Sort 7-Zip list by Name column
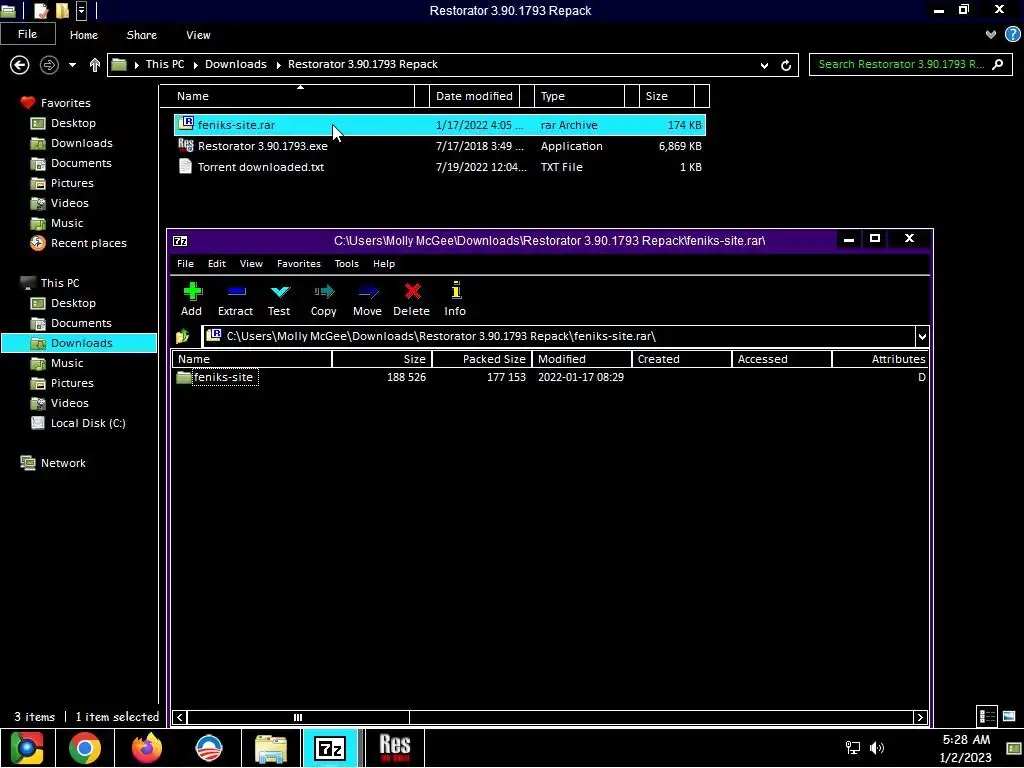The width and height of the screenshot is (1024, 768). (x=252, y=359)
